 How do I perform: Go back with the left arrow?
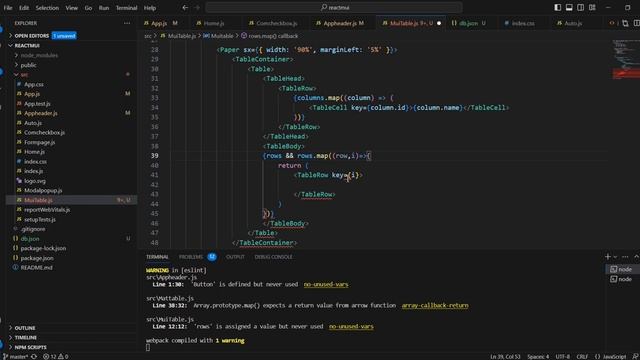[185, 7]
